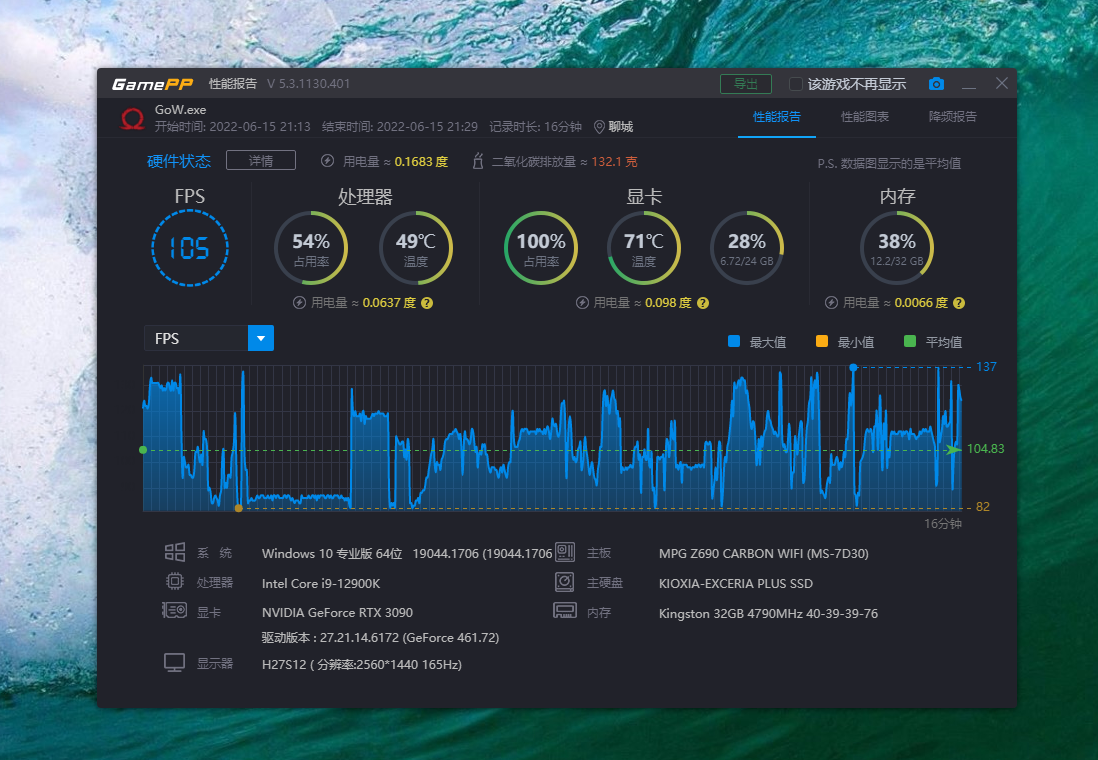Switch to the 性能图表 tab
1098x760 pixels.
[x=865, y=117]
